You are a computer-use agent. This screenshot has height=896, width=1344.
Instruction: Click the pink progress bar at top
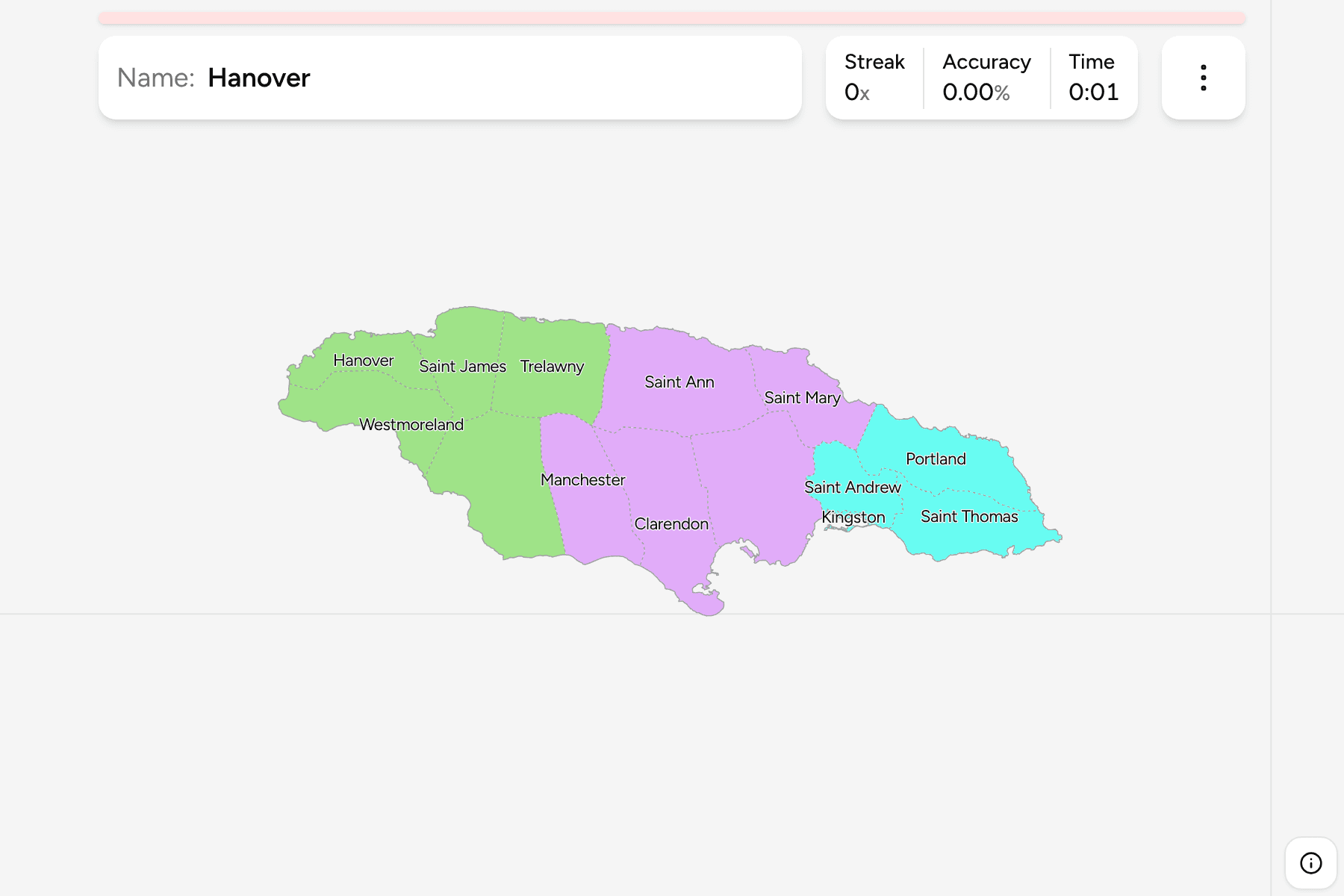click(672, 18)
